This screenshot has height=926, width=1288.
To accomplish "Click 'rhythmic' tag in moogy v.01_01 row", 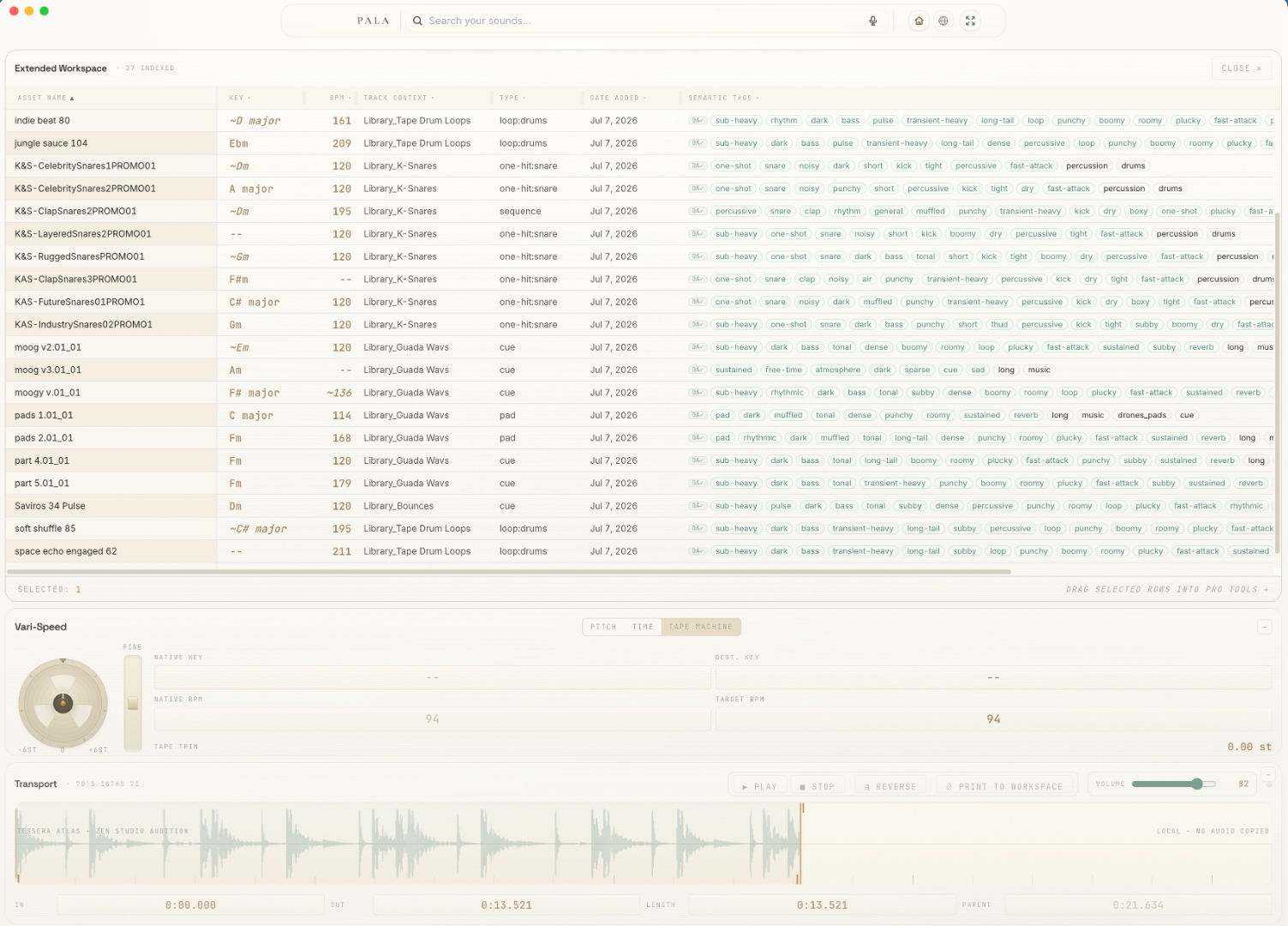I will pyautogui.click(x=787, y=393).
